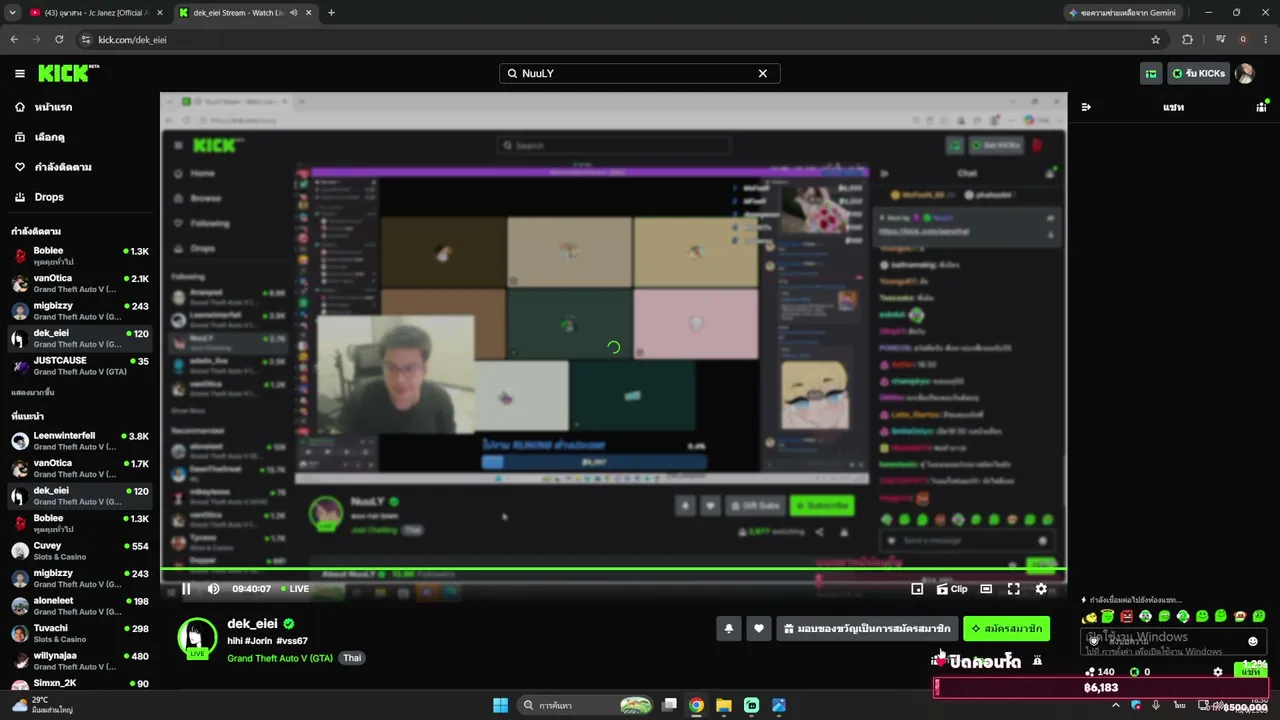Open the green Kick shop icon
Image resolution: width=1280 pixels, height=720 pixels.
[x=1151, y=73]
